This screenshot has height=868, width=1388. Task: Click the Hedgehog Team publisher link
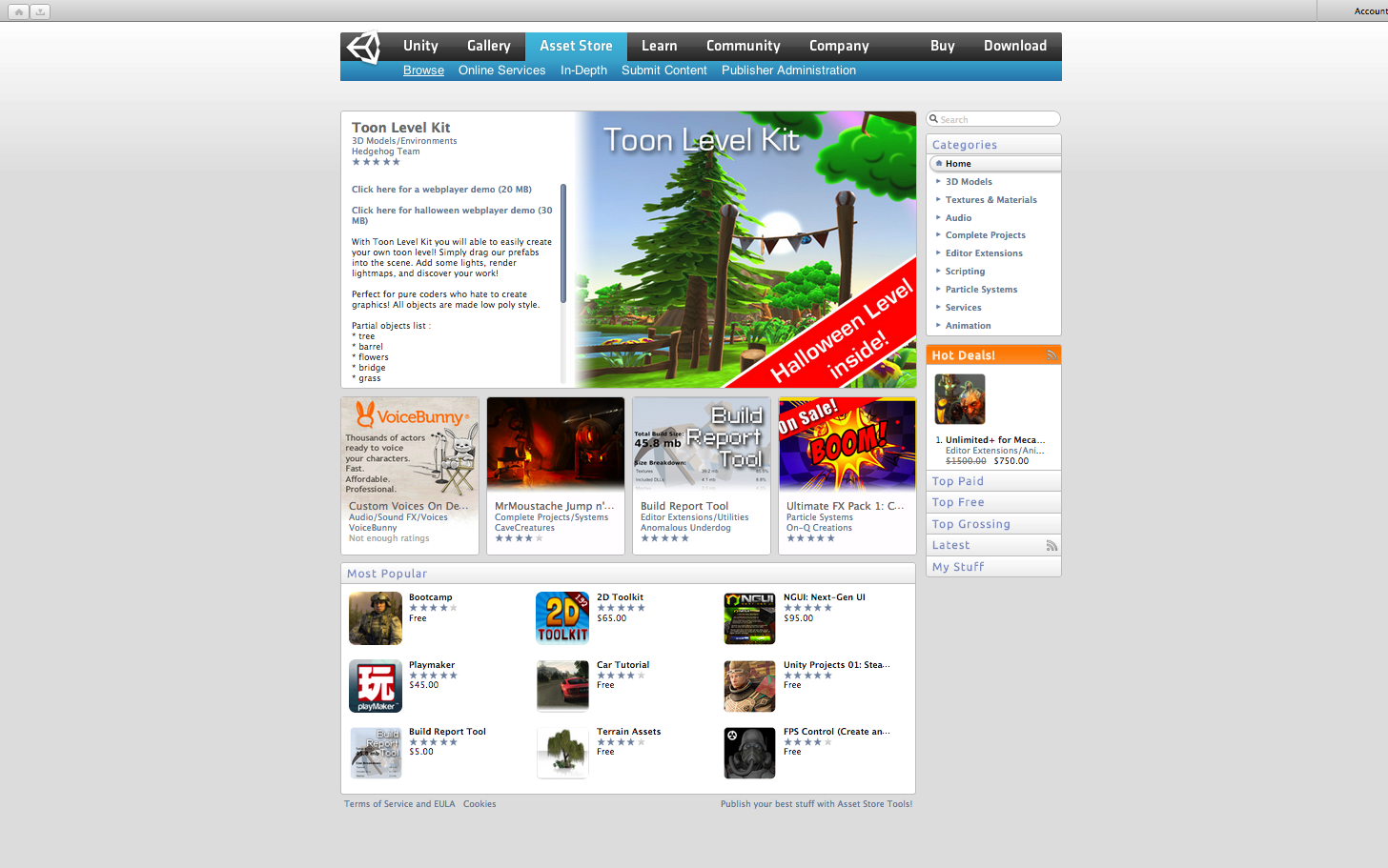click(x=385, y=151)
